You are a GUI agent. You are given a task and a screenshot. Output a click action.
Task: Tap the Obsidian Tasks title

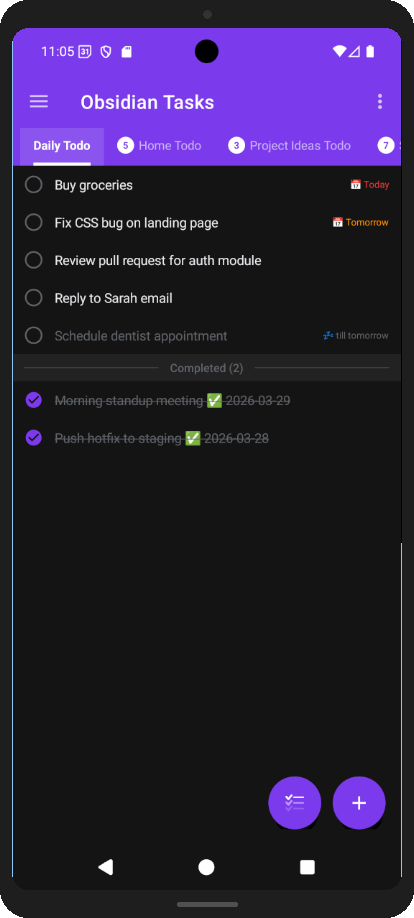point(147,102)
